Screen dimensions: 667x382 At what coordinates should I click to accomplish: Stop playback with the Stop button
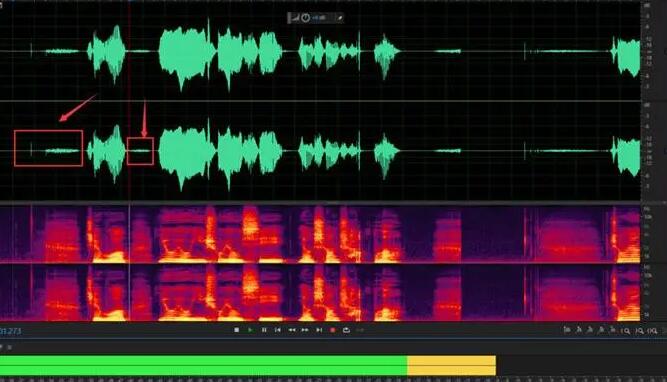tap(237, 330)
